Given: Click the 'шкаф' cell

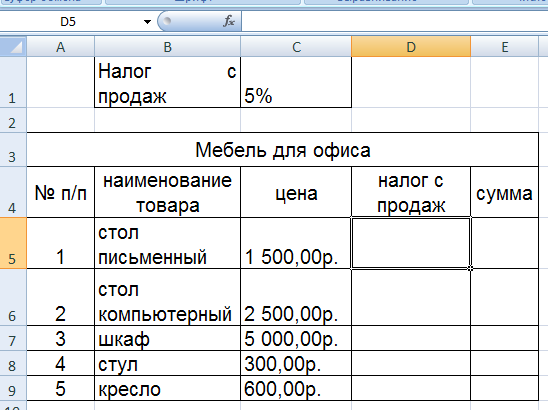Looking at the screenshot, I should (167, 338).
